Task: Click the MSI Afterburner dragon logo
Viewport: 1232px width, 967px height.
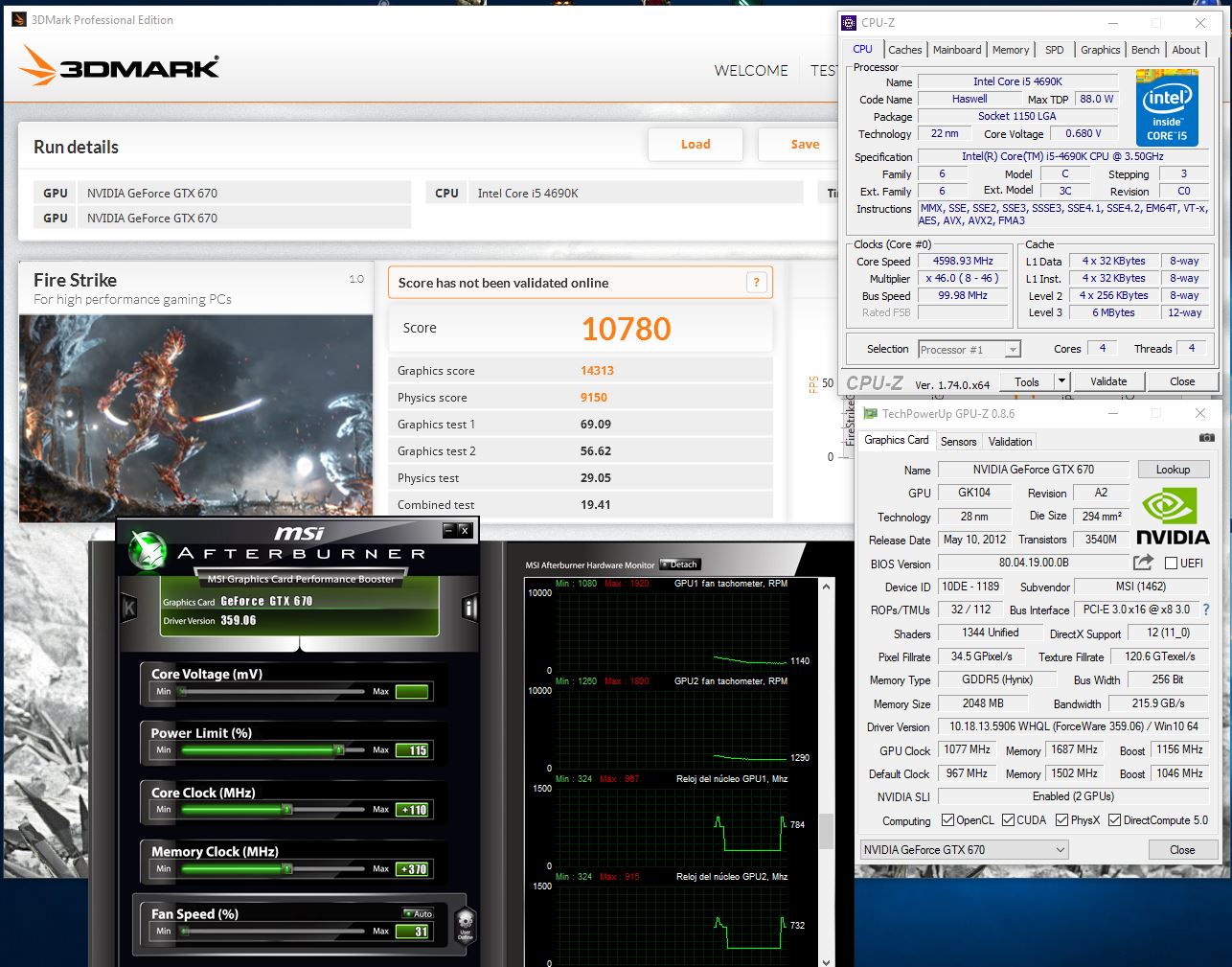Action: [147, 550]
